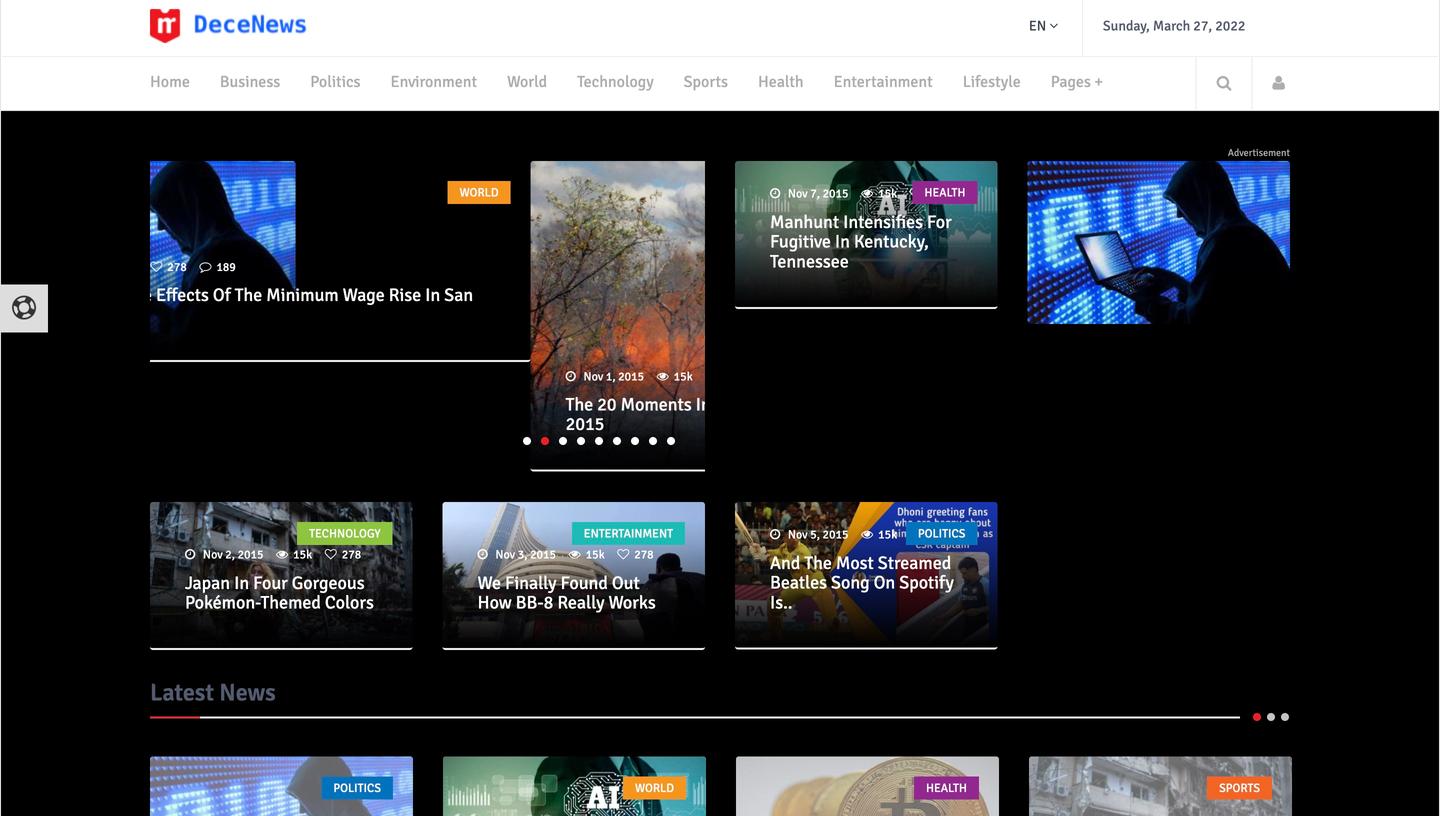Select the last dot in Latest News pagination
1440x816 pixels.
click(x=1285, y=717)
